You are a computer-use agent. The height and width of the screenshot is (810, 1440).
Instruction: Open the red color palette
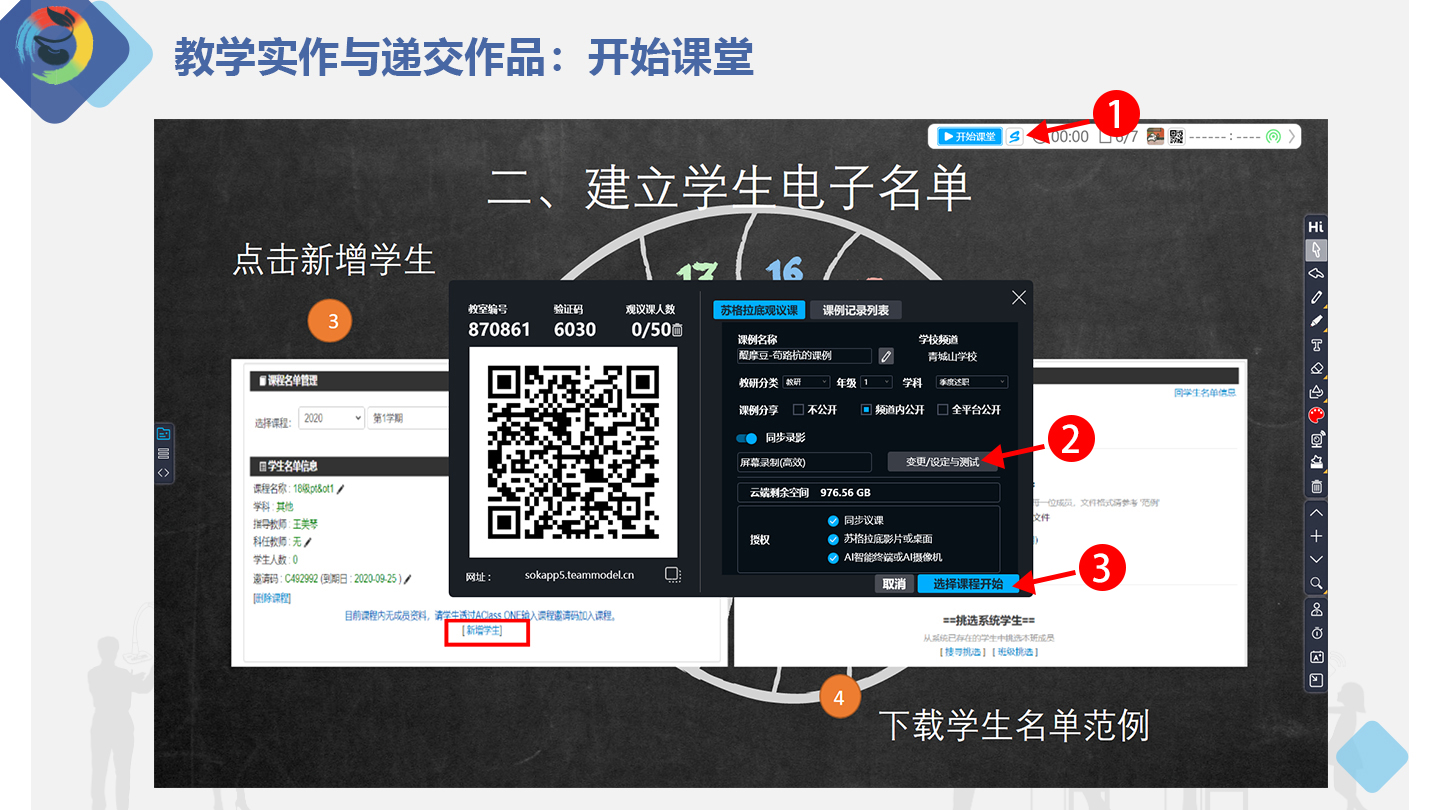(x=1316, y=415)
